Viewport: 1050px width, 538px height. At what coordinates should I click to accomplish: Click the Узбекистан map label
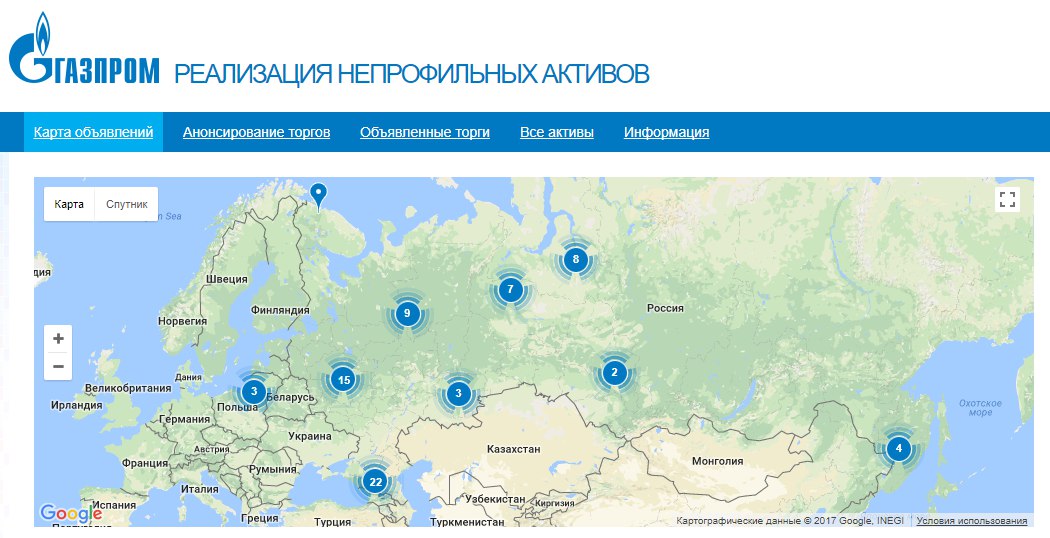tap(496, 499)
